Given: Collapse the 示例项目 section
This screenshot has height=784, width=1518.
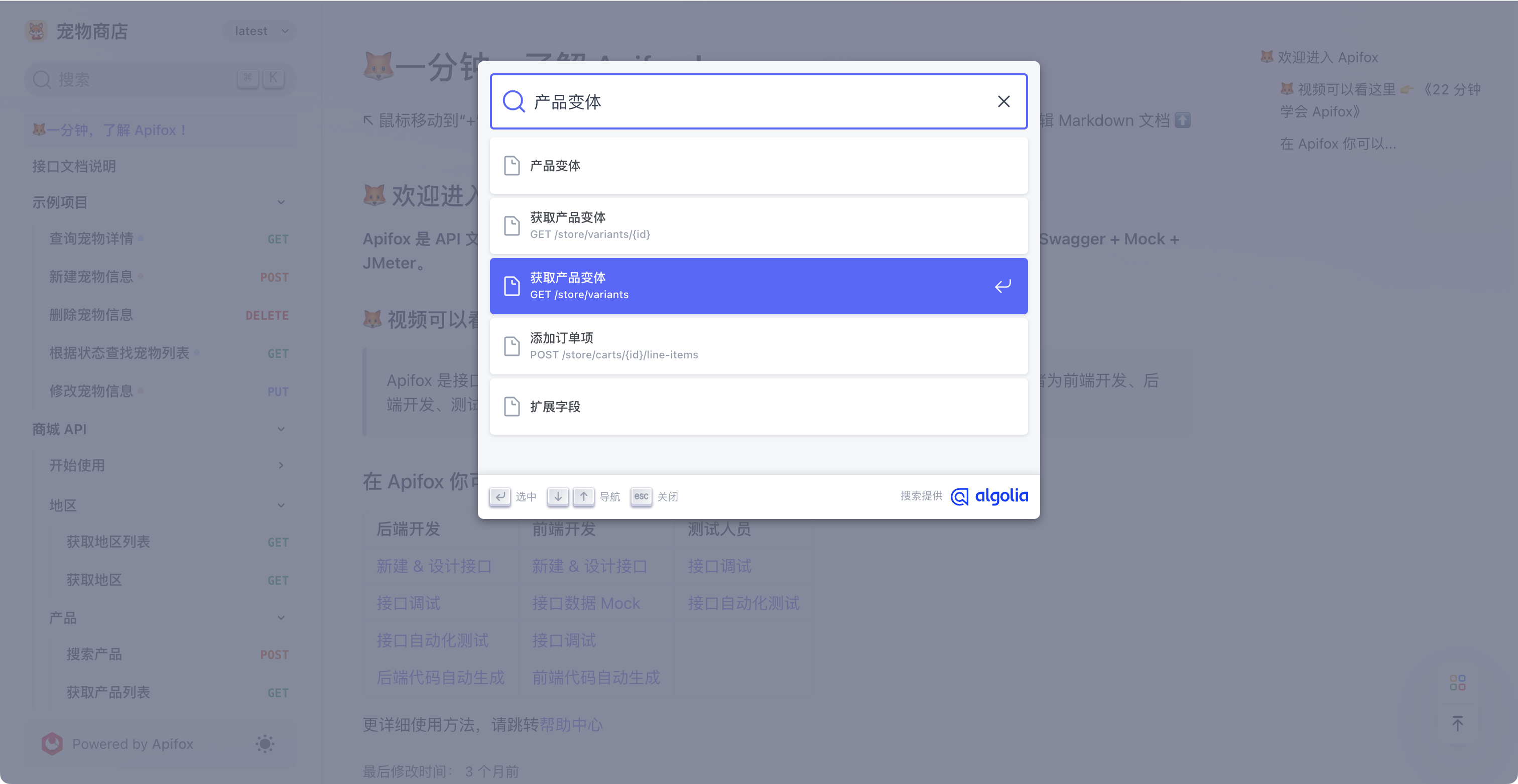Looking at the screenshot, I should point(282,202).
